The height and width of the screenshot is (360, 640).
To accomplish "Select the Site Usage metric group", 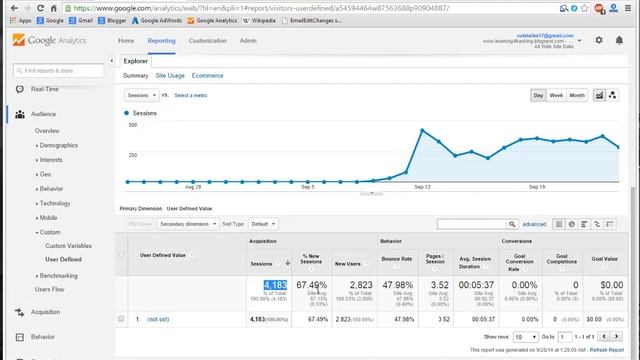I will point(170,76).
